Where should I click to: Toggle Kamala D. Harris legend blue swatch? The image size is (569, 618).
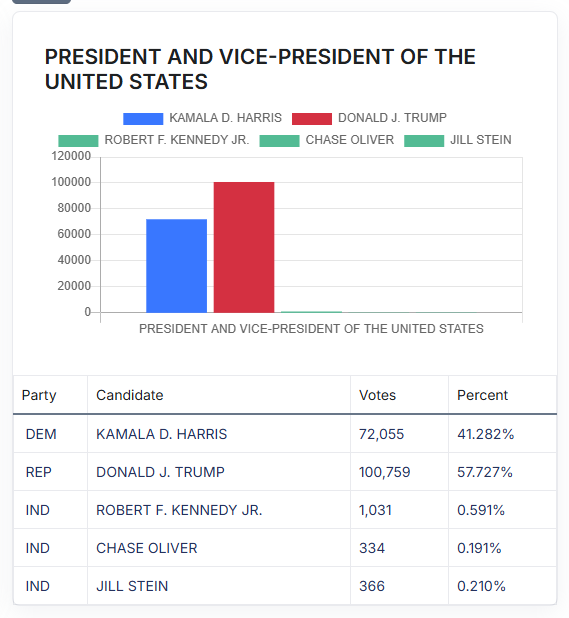coord(143,119)
